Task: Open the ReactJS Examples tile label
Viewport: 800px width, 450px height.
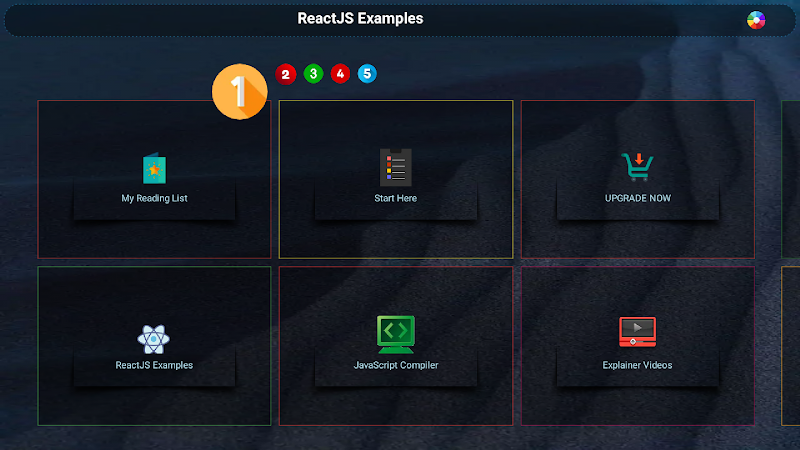Action: coord(154,365)
